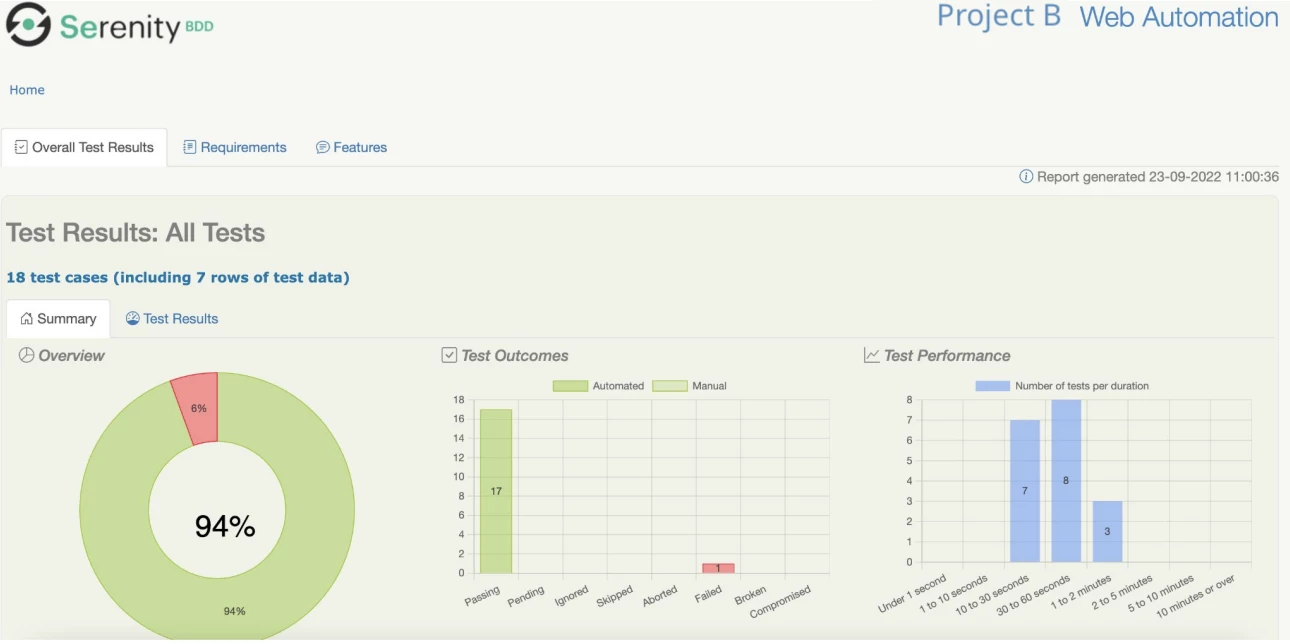
Task: Click the gauge icon on Test Results tab
Action: 132,318
